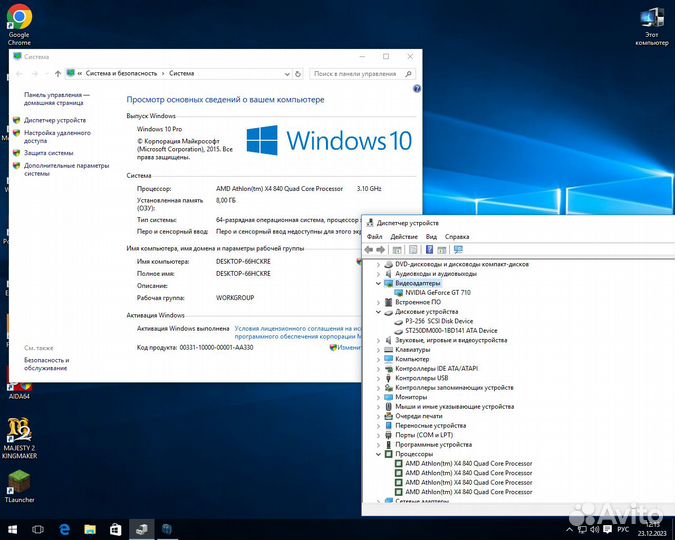
Task: Refresh the Система address bar
Action: [x=297, y=74]
